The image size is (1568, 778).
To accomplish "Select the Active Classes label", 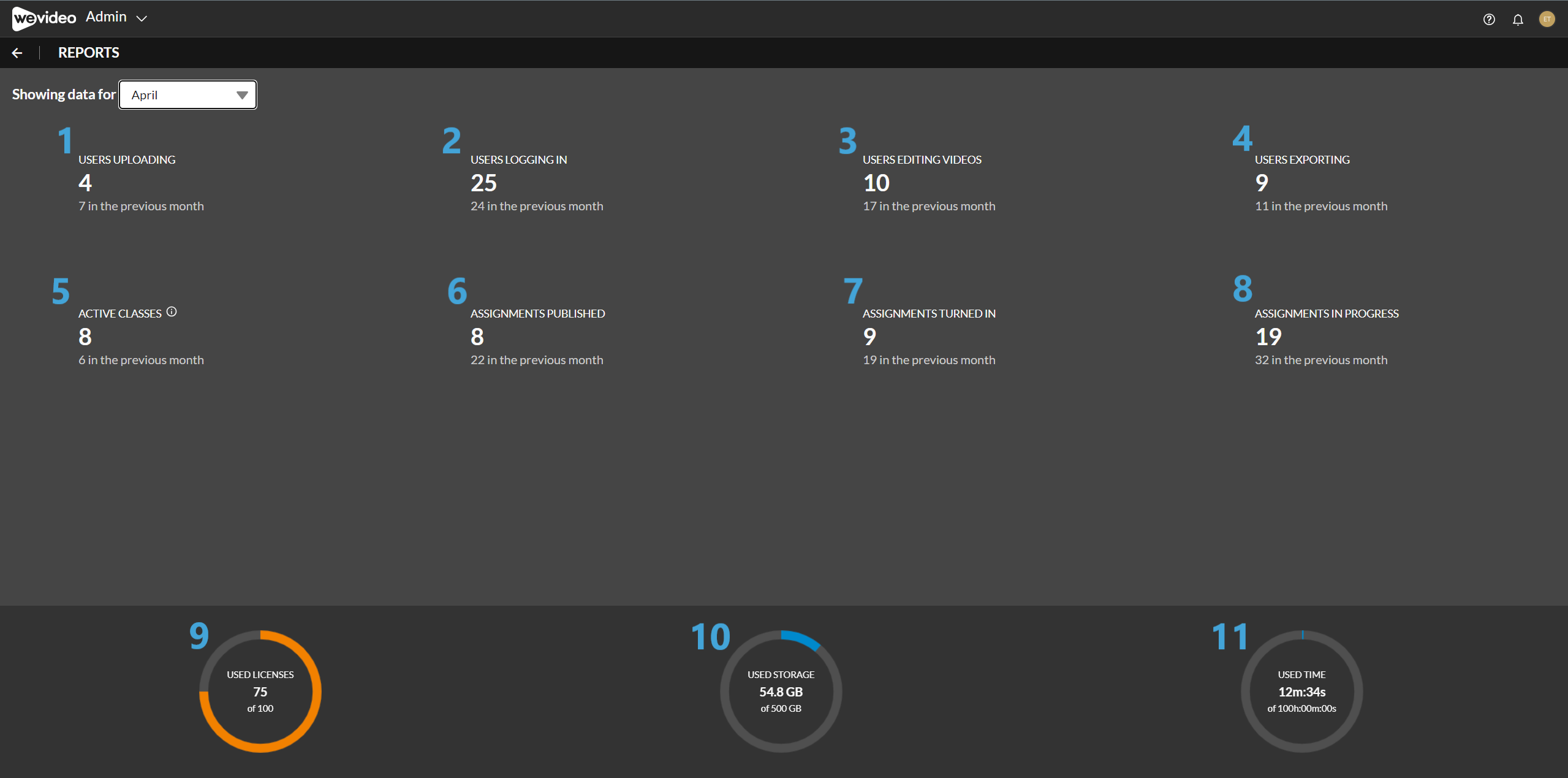I will (120, 314).
